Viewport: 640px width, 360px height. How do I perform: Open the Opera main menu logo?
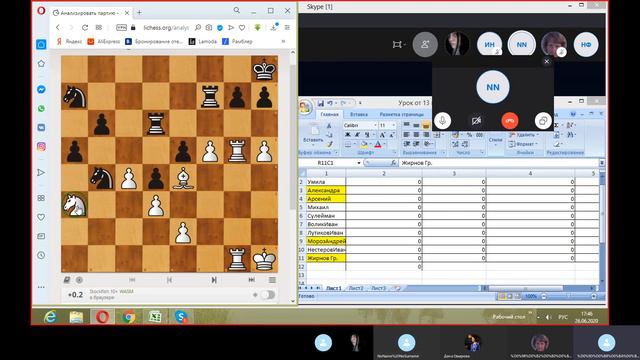41,11
